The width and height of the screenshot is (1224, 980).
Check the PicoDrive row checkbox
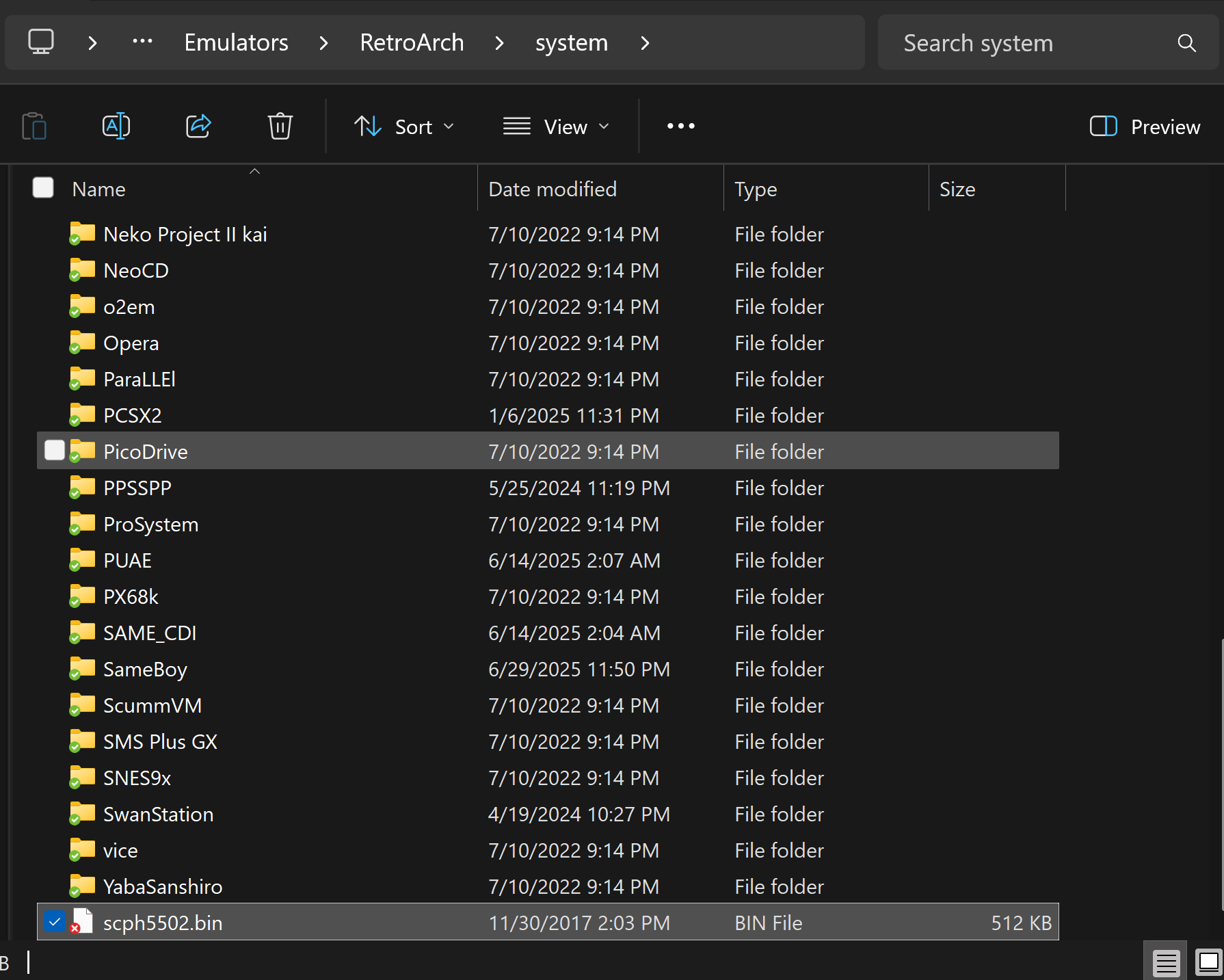click(x=54, y=450)
